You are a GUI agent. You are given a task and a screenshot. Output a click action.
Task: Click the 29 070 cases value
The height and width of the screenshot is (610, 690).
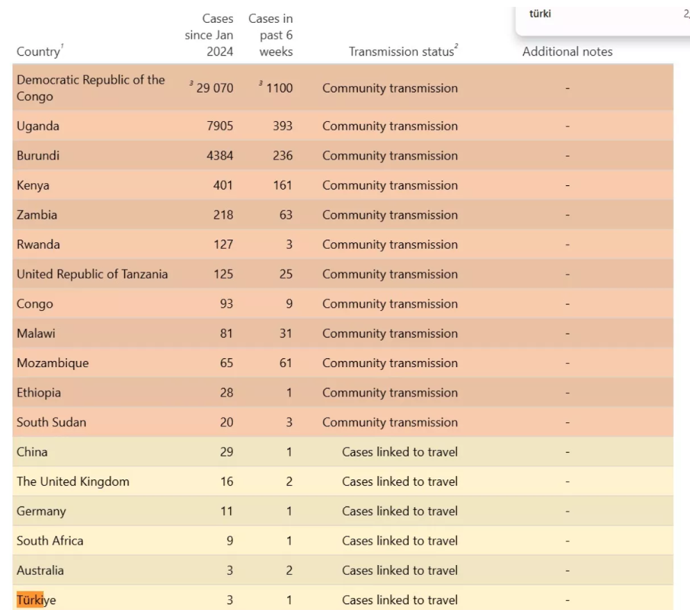tap(214, 88)
